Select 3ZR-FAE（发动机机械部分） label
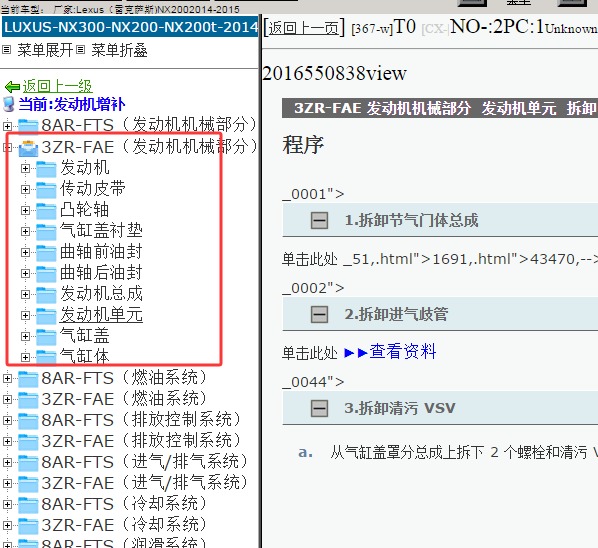This screenshot has height=548, width=598. point(150,147)
